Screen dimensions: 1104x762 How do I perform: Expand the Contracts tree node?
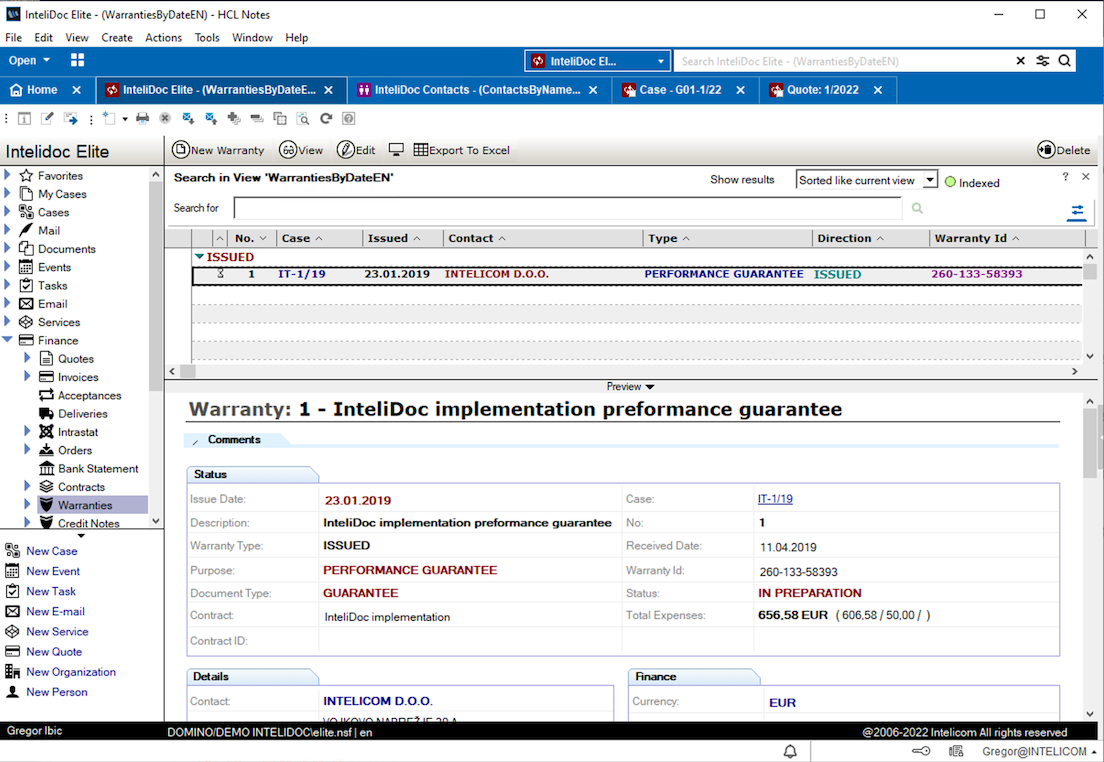click(27, 487)
